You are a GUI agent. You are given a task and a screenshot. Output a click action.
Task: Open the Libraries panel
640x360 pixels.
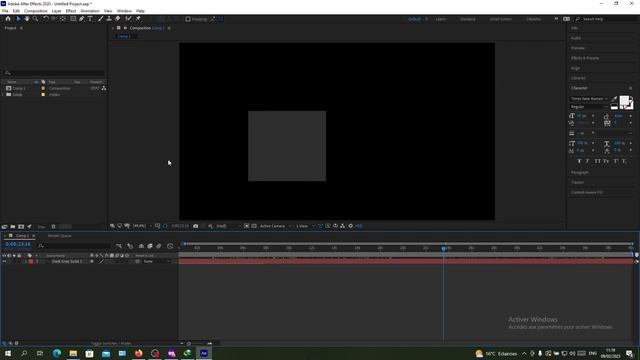[x=578, y=78]
